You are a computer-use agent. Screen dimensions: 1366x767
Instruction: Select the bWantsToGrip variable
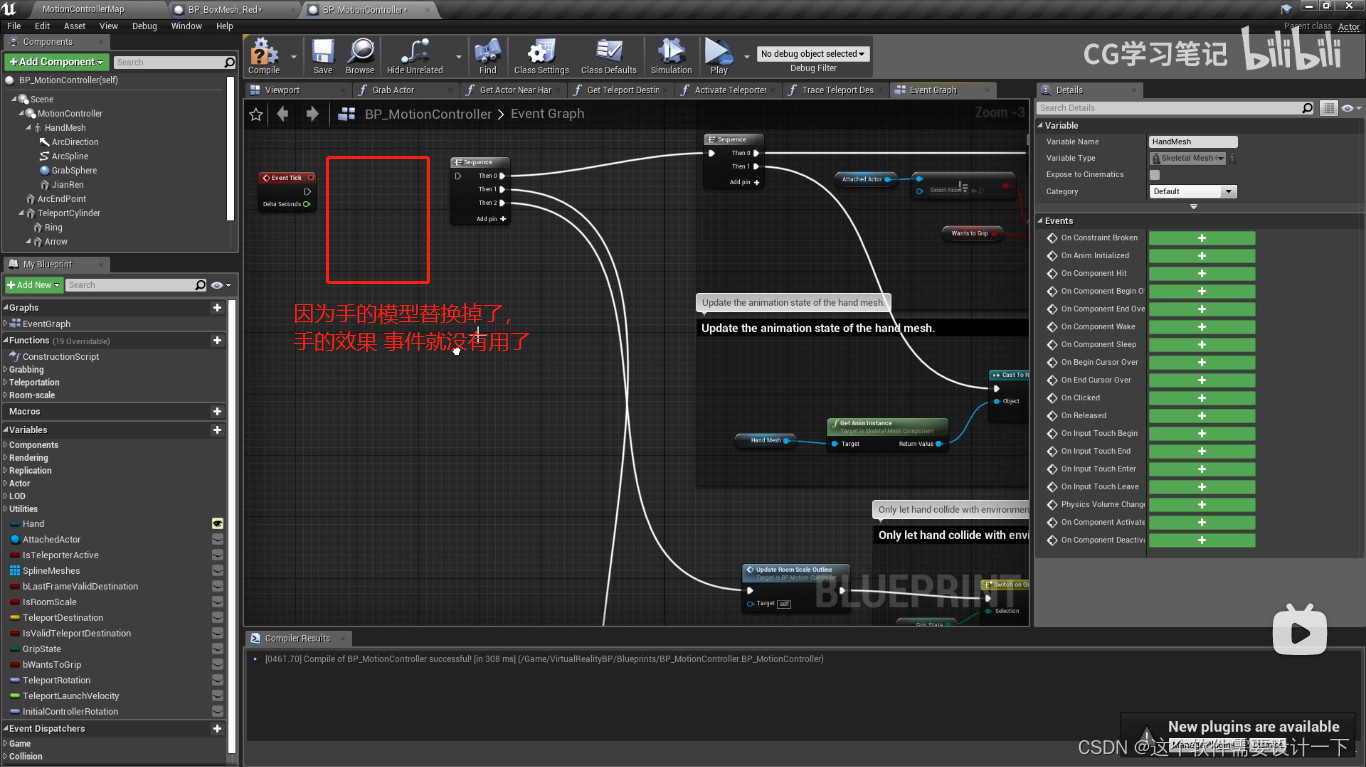point(52,665)
